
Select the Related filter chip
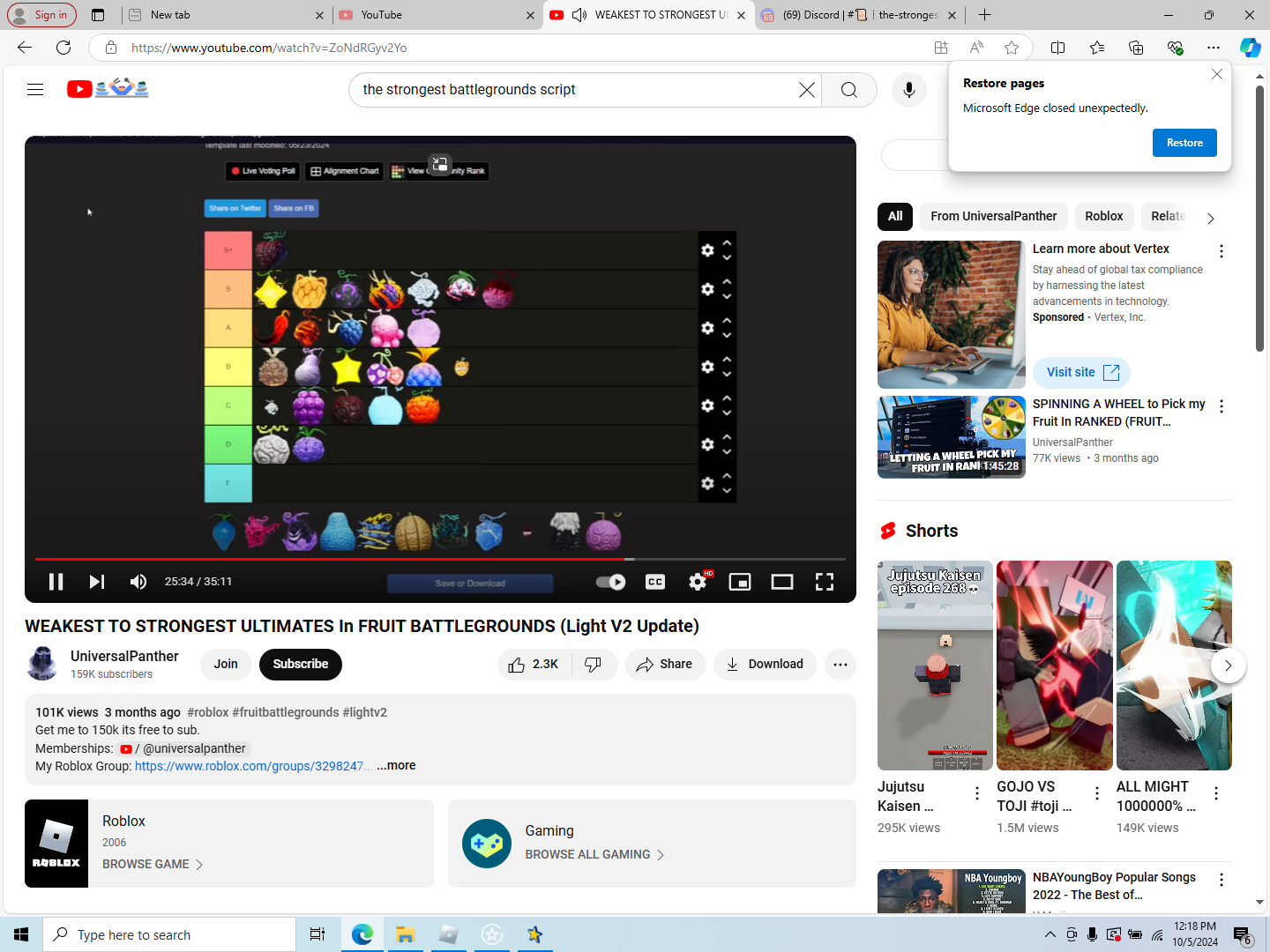tap(1168, 217)
